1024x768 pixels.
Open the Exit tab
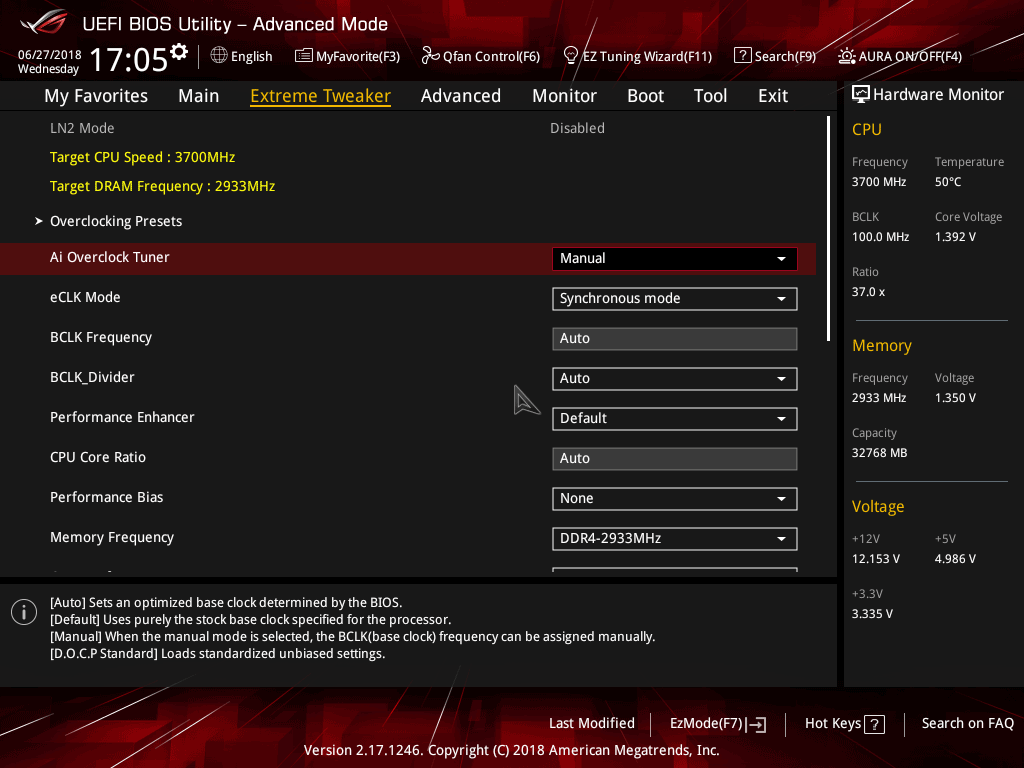(x=773, y=96)
